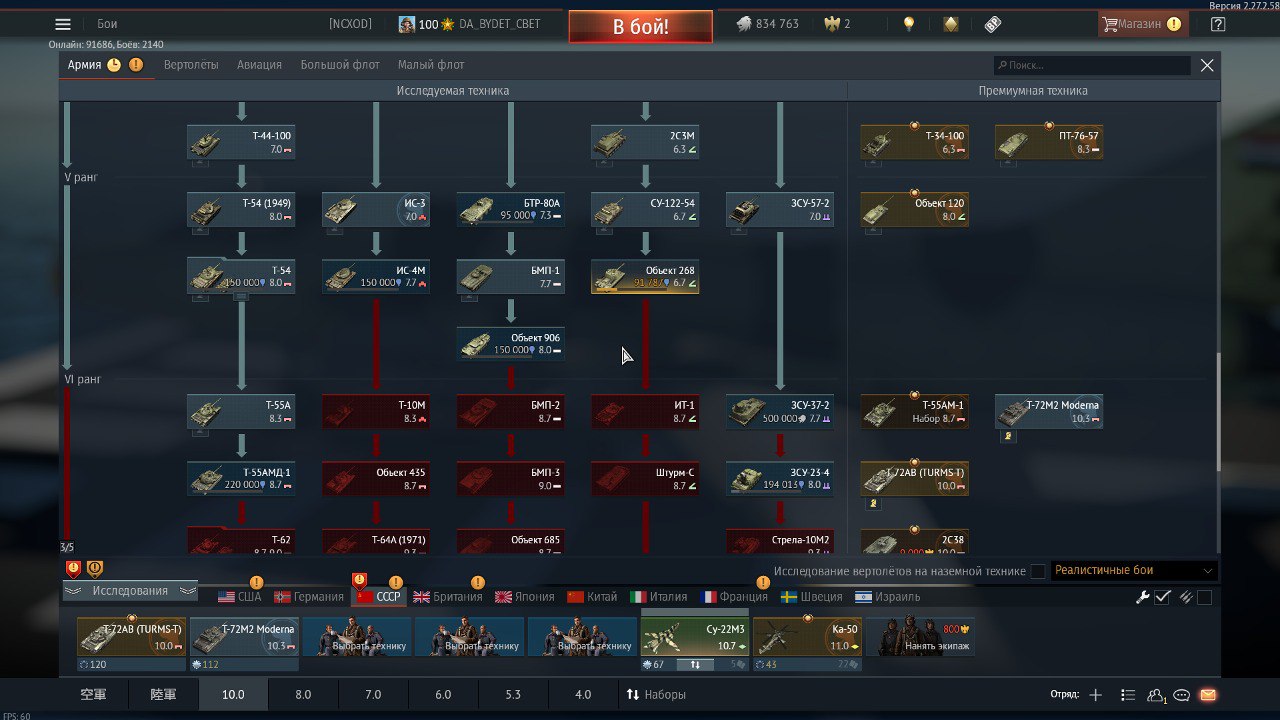Select the Т-55АМ-1 premium card

coord(915,412)
